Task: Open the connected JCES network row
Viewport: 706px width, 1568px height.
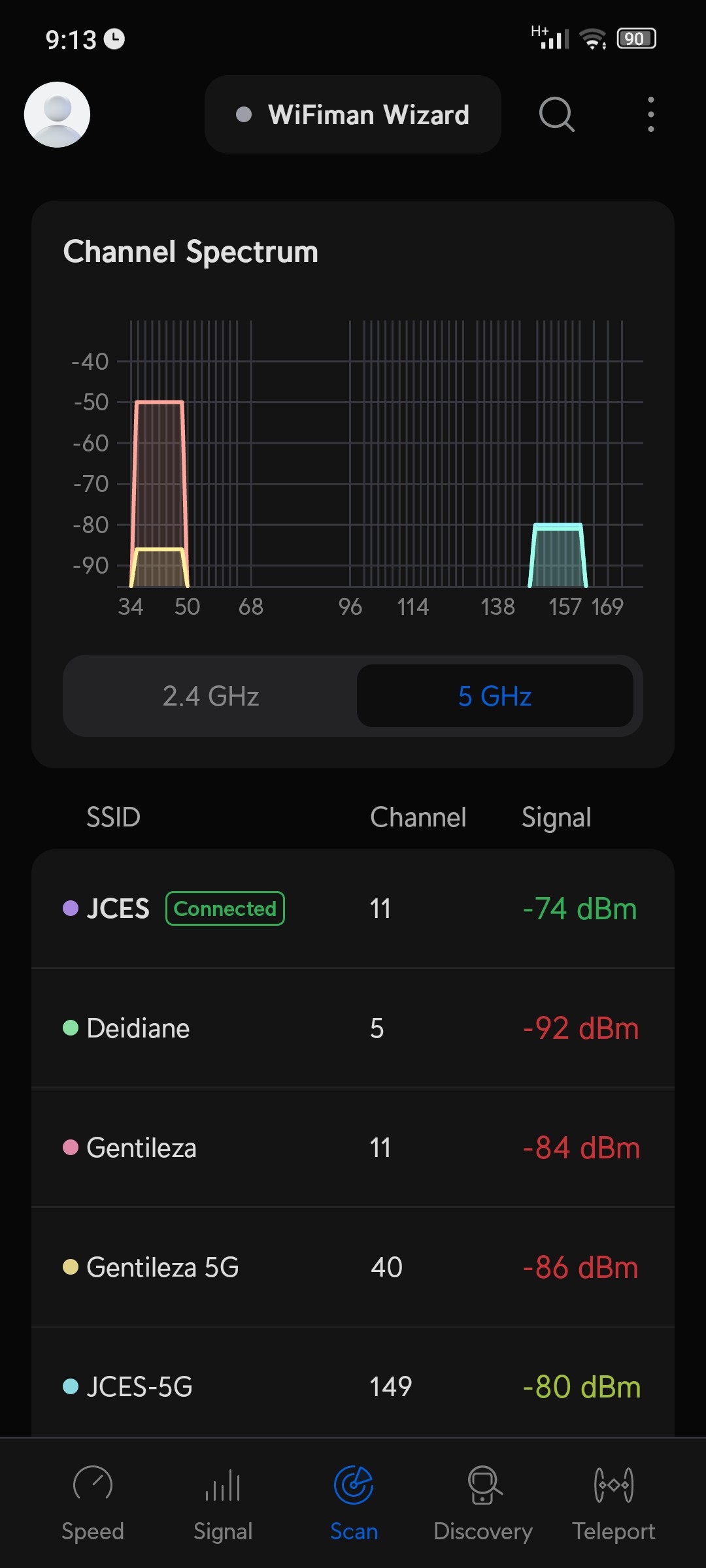Action: pyautogui.click(x=353, y=909)
